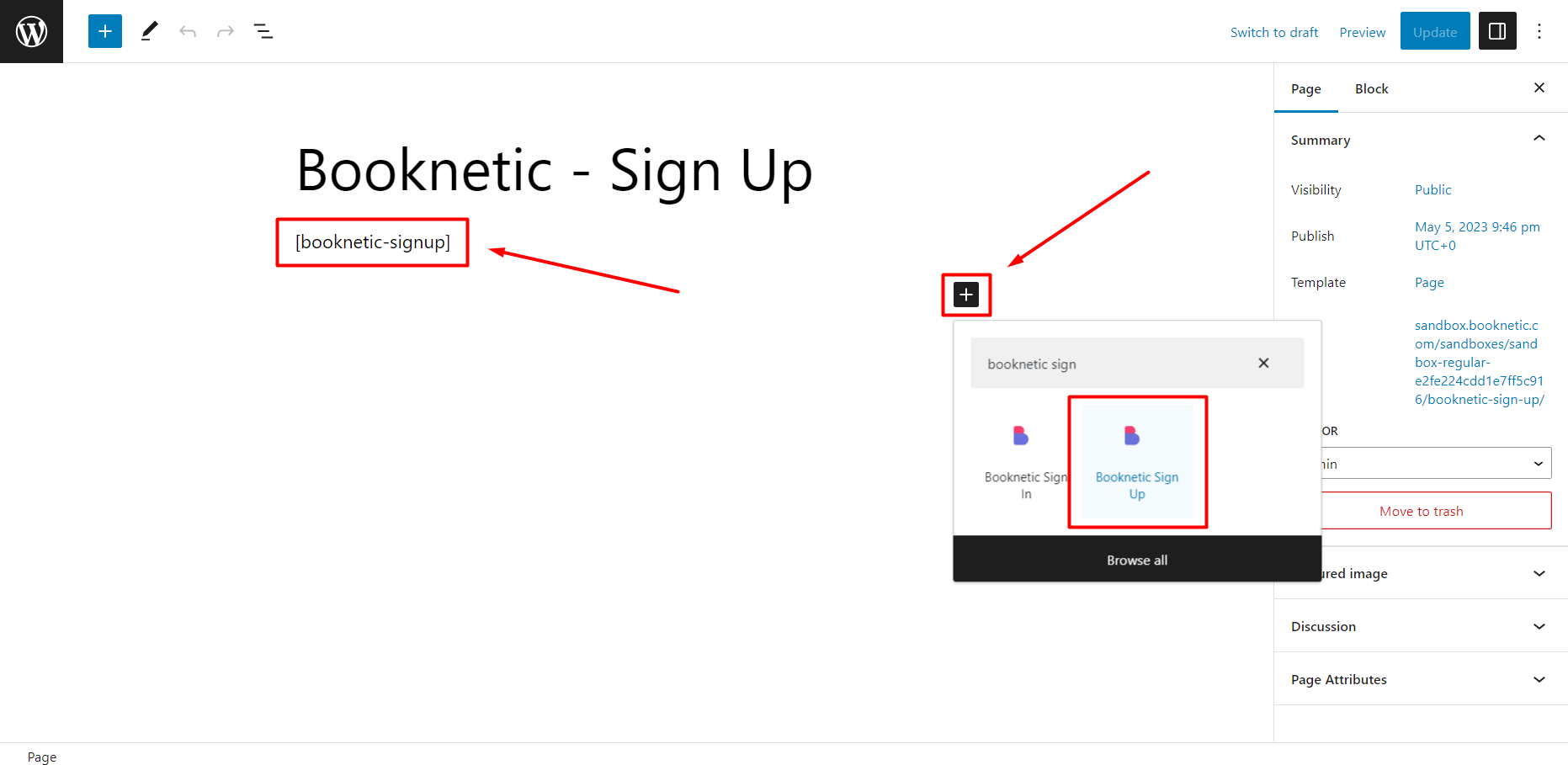Screen dimensions: 1568x765
Task: Select the Booknetic Sign Up block icon
Action: (x=1137, y=436)
